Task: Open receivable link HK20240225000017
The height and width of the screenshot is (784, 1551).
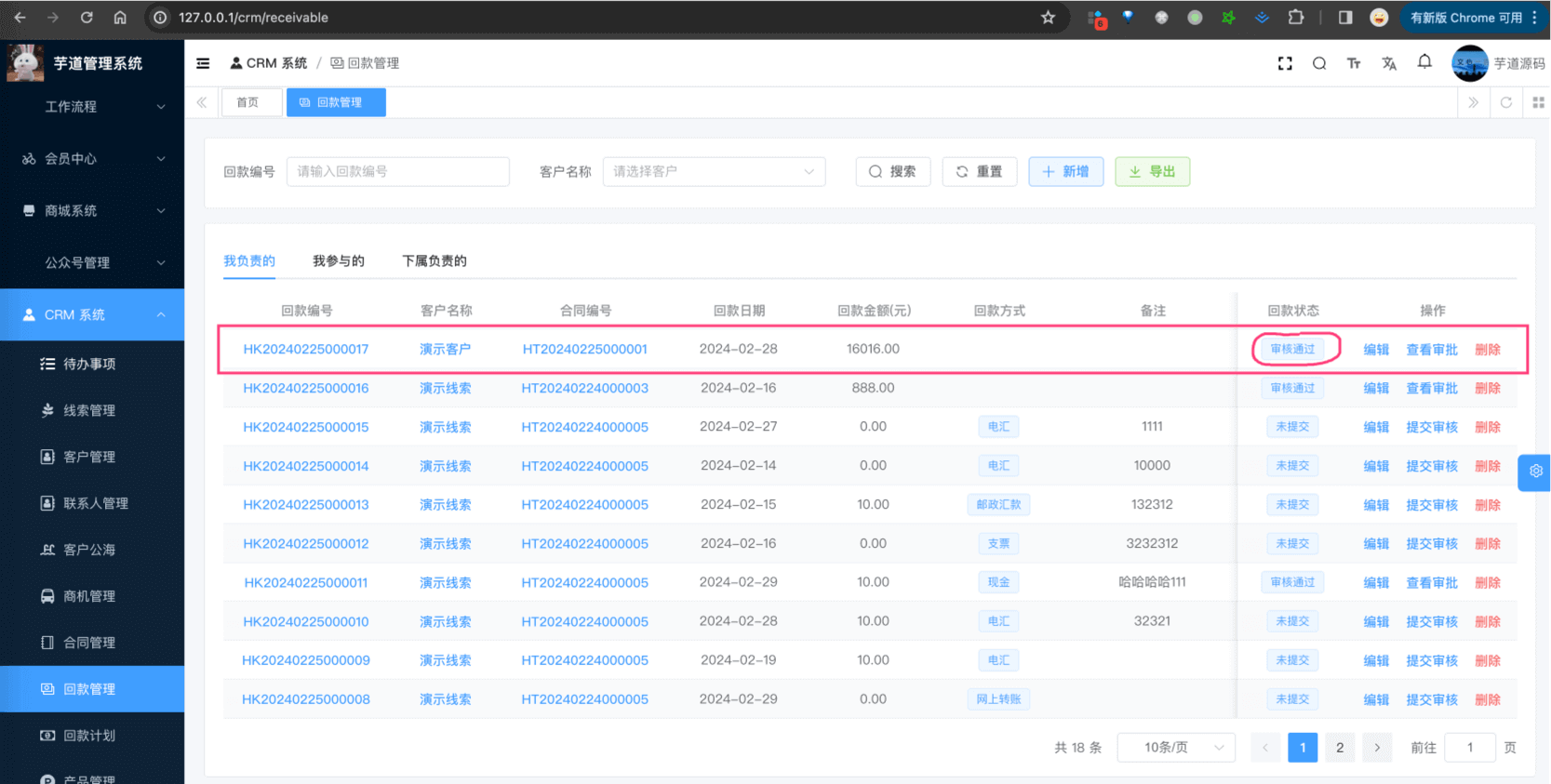Action: tap(306, 350)
